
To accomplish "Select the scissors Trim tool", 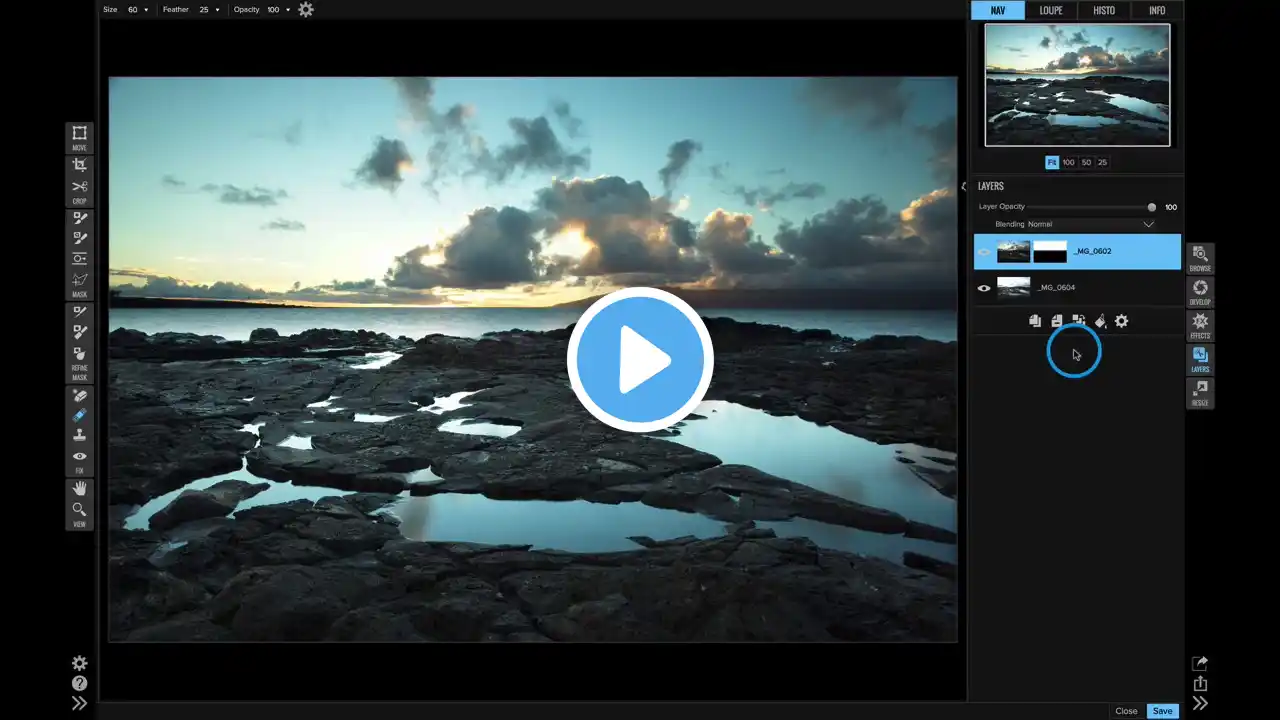I will [79, 187].
